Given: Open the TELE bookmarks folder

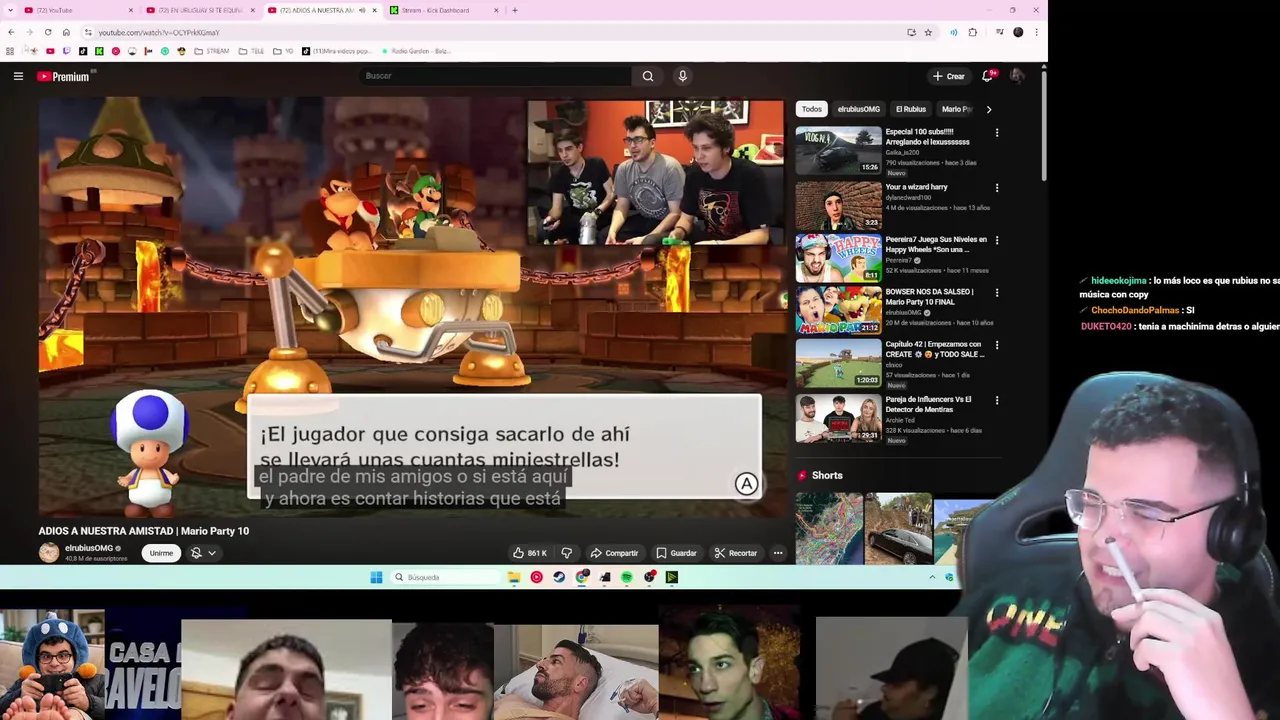Looking at the screenshot, I should click(x=251, y=51).
